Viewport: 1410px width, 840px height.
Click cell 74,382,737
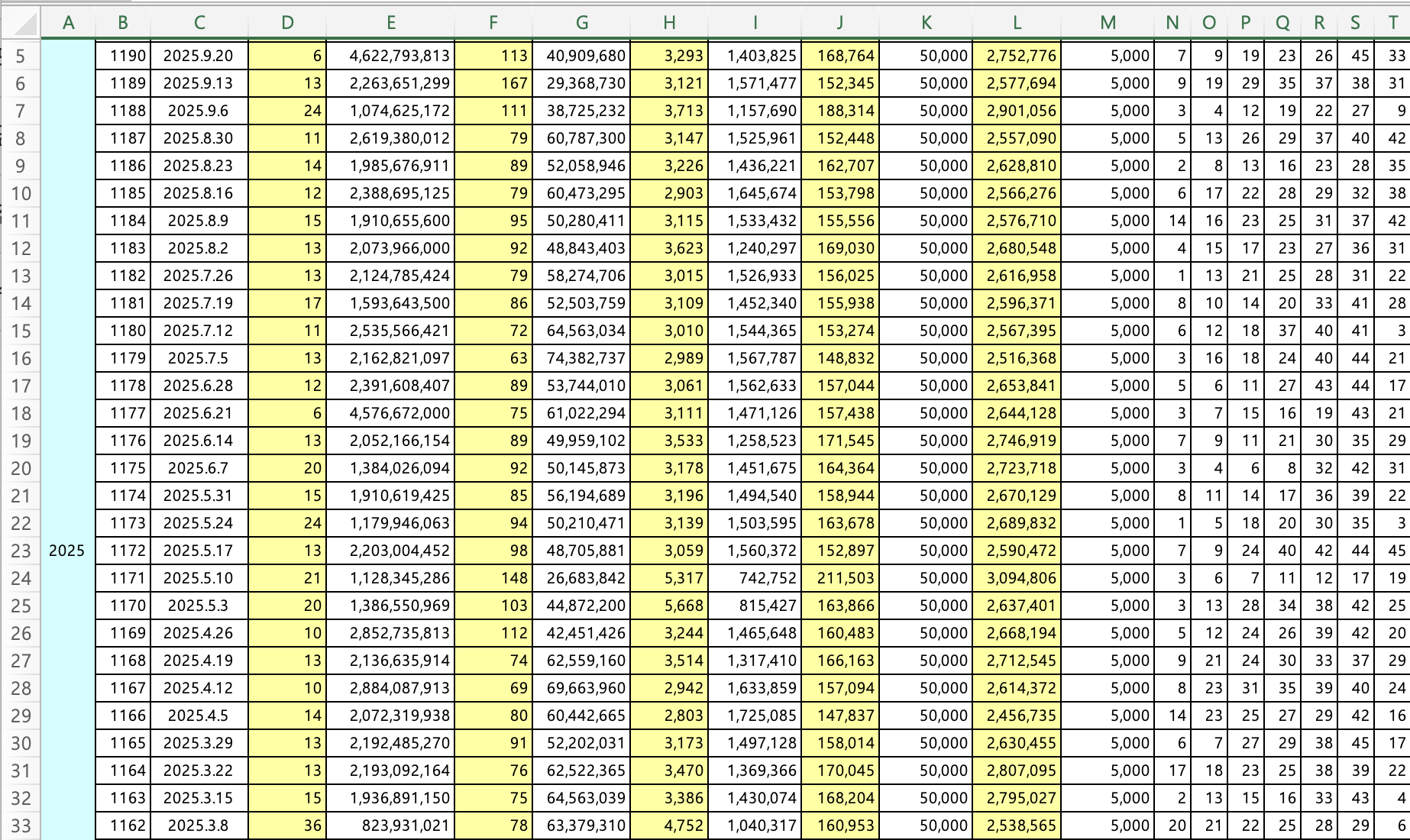[581, 358]
